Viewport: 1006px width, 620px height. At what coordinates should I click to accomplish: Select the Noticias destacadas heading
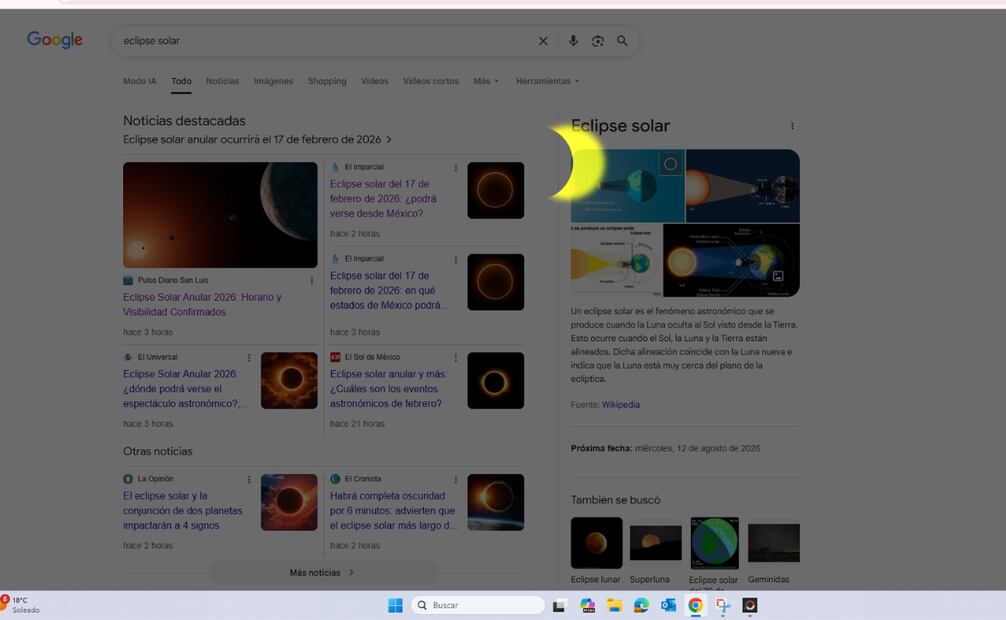(x=184, y=121)
